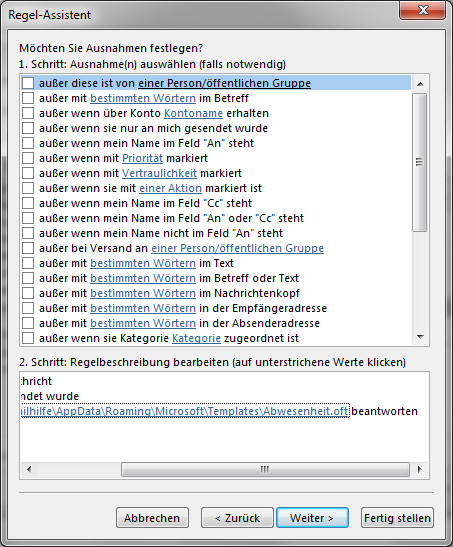Tick 'außer mit bestimmten Wörtern im Betreff' checkbox

point(28,98)
